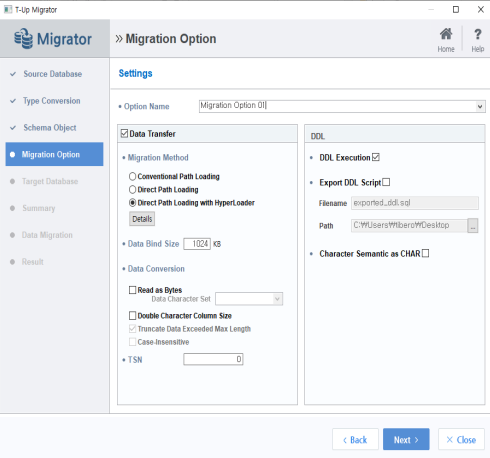Uncheck the DDL Execution checkbox
490x458 pixels.
(376, 157)
